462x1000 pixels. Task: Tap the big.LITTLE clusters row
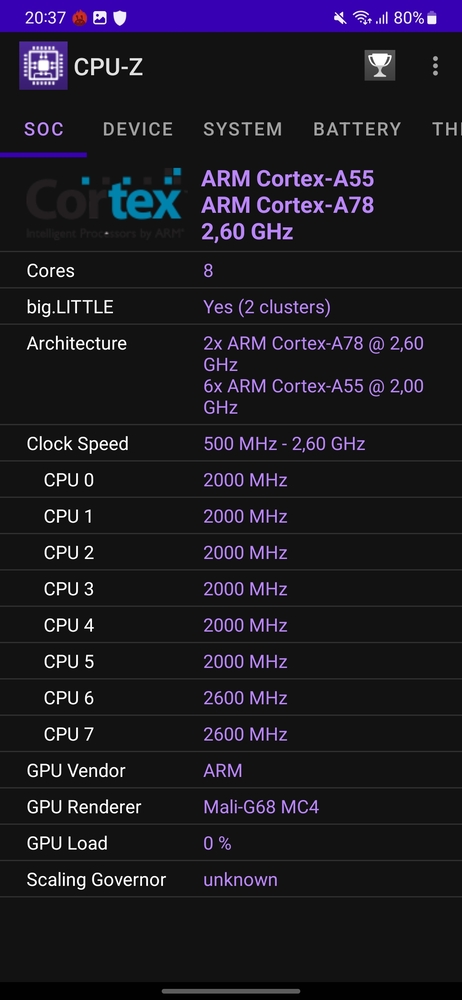click(x=231, y=307)
